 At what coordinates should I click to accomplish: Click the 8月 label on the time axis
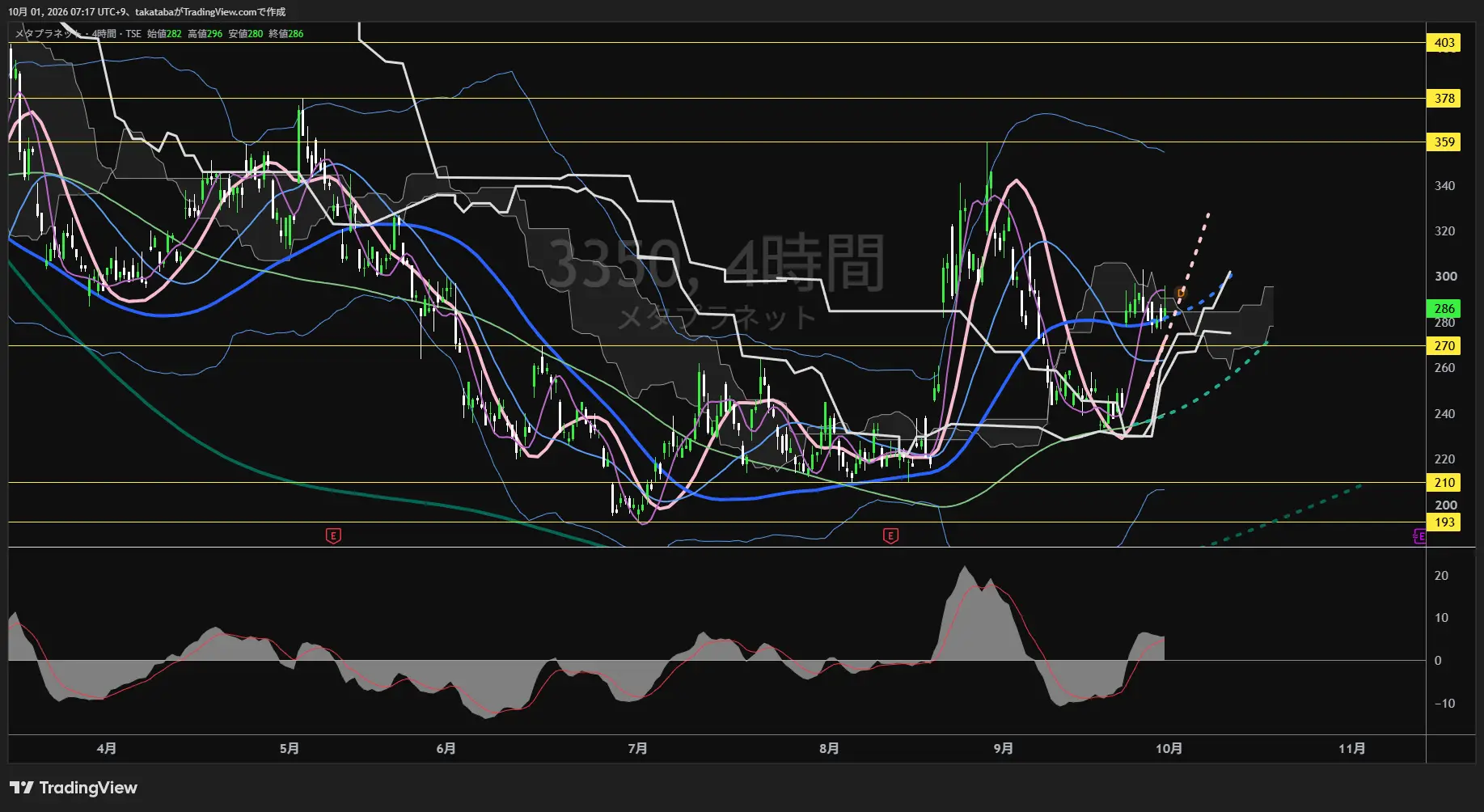pyautogui.click(x=829, y=749)
